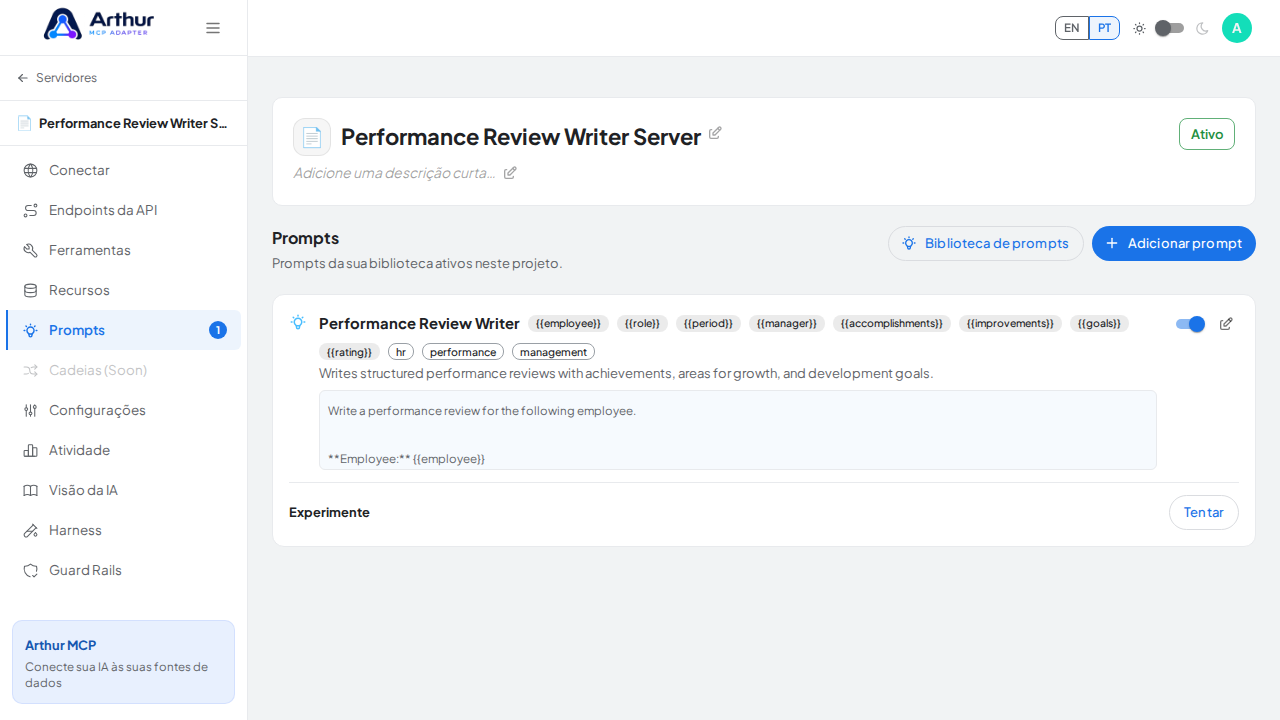Edit the short description pencil icon
1280x720 pixels.
(510, 173)
